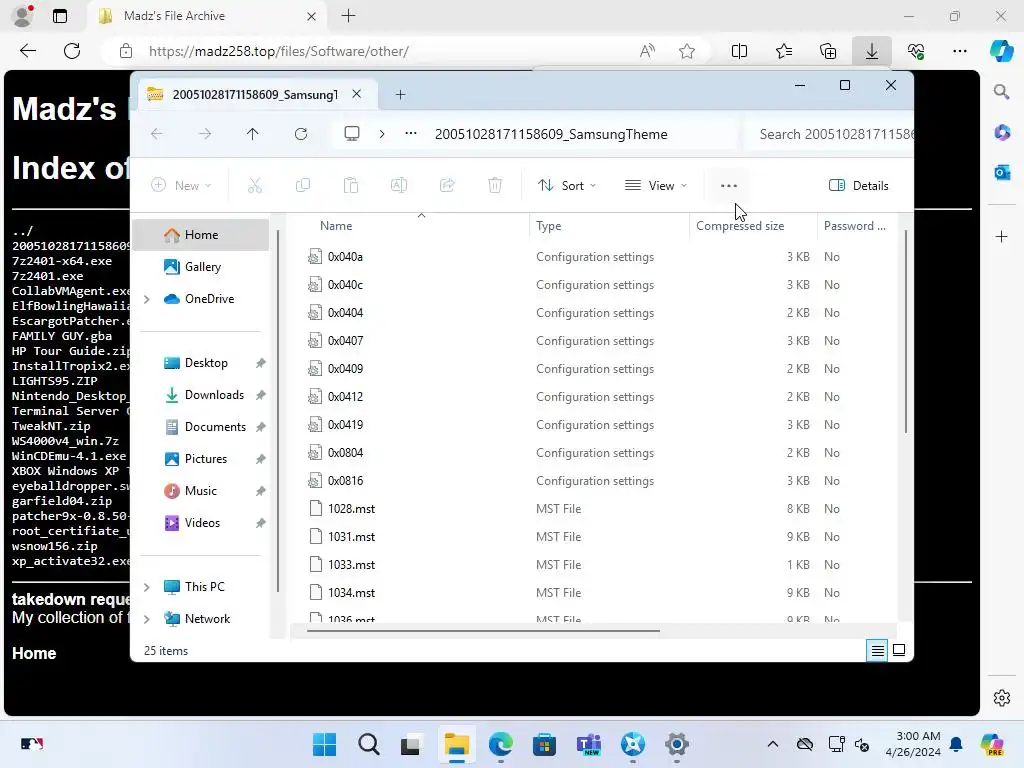Click the Edge Read aloud icon
1024x768 pixels.
647,51
